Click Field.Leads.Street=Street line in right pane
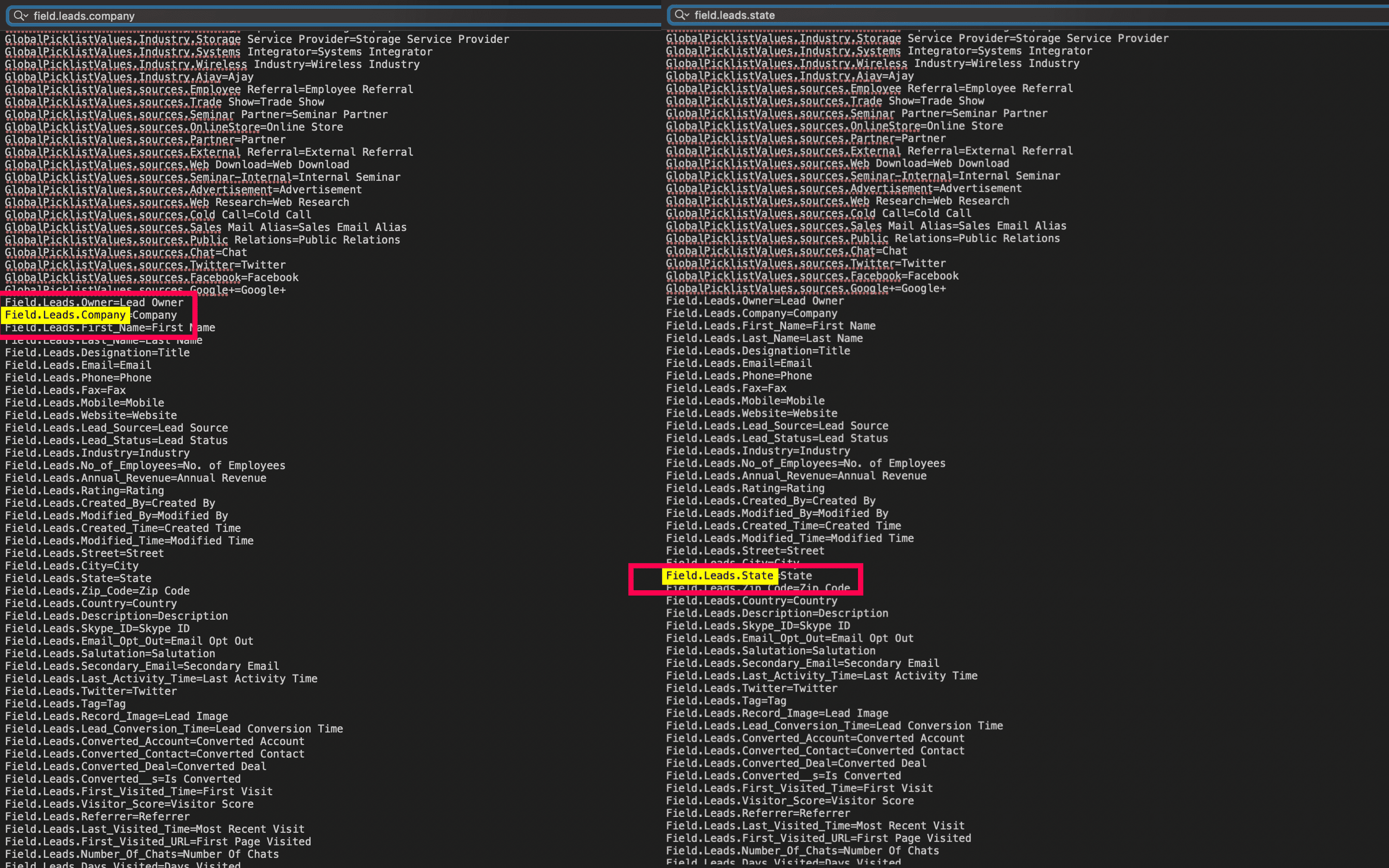The width and height of the screenshot is (1389, 868). (745, 551)
